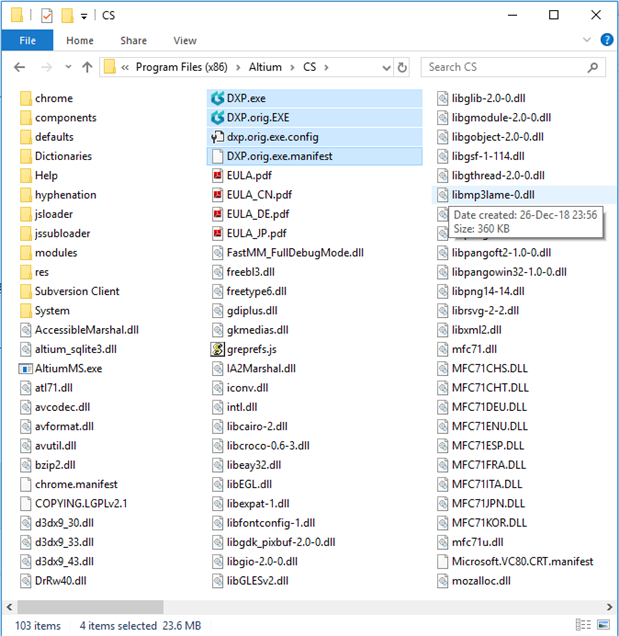Click the System folder icon
The height and width of the screenshot is (636, 619).
(26, 311)
